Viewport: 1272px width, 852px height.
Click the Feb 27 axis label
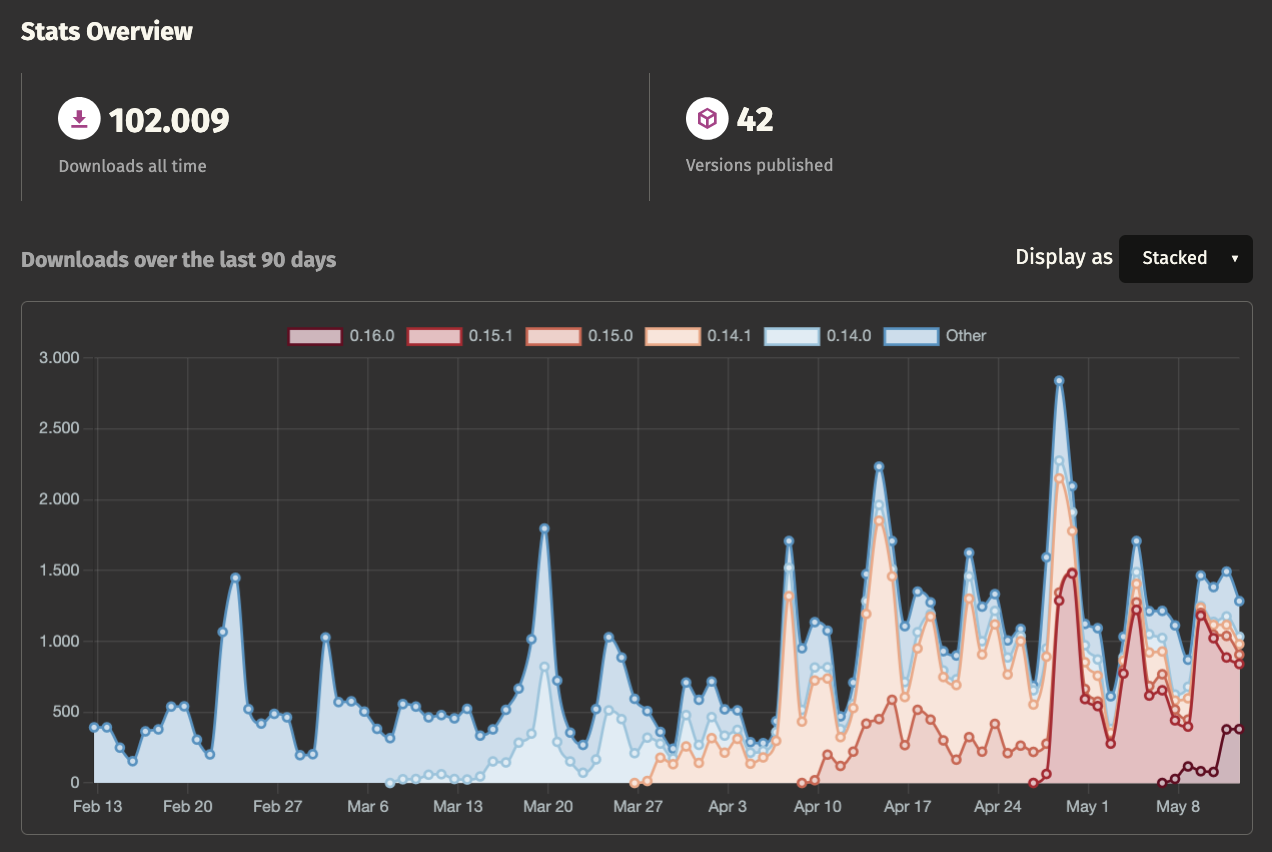[x=278, y=806]
